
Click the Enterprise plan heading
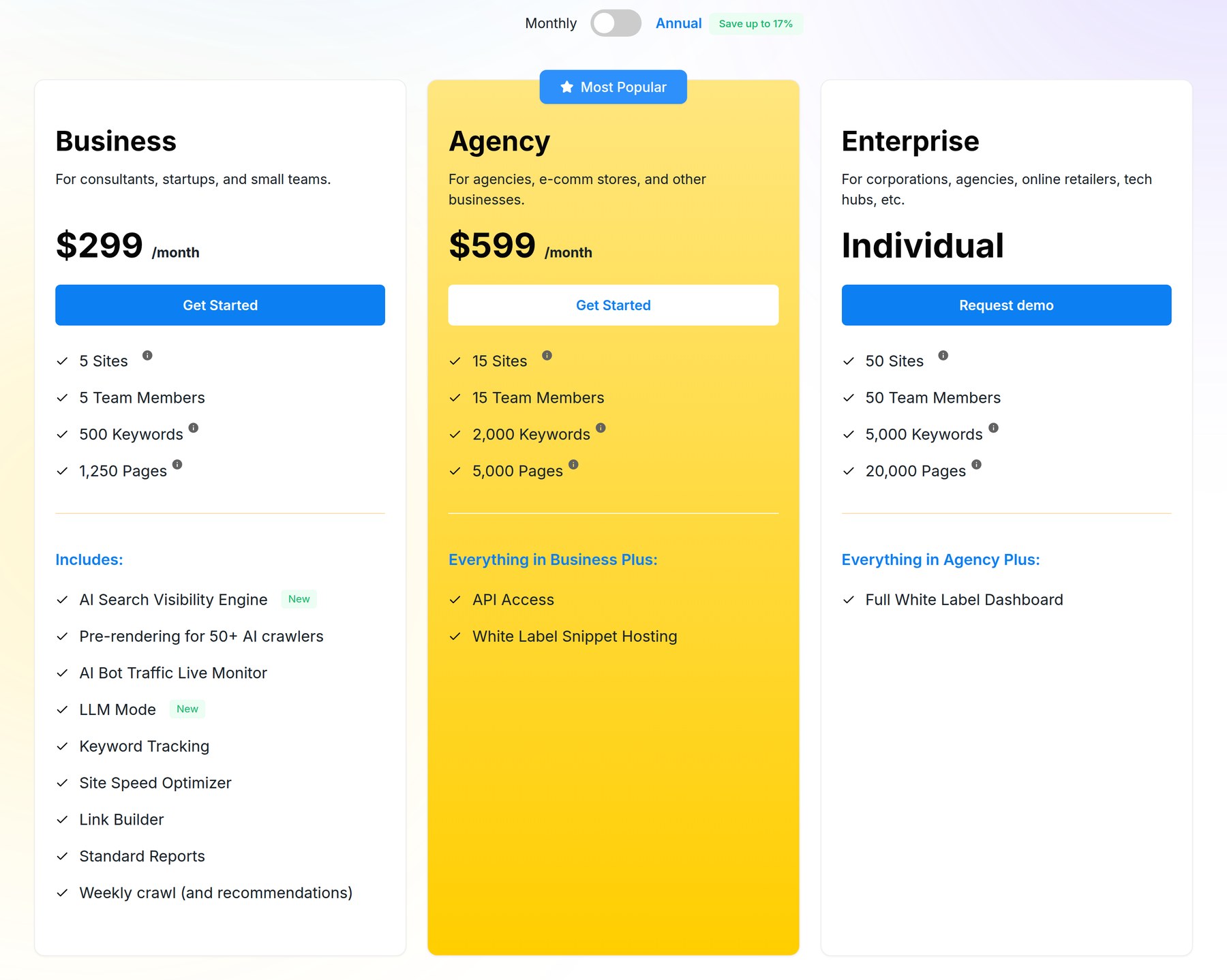pyautogui.click(x=910, y=142)
